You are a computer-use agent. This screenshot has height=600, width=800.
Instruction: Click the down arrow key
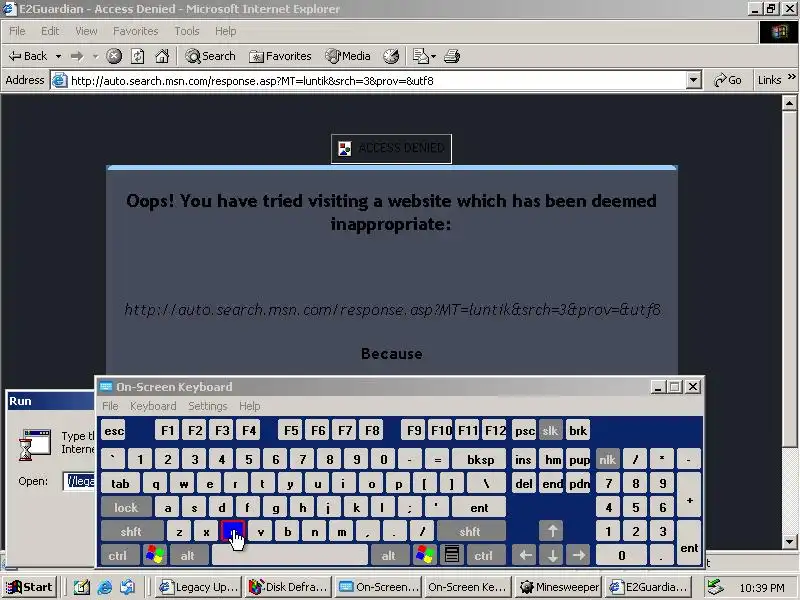click(x=552, y=555)
